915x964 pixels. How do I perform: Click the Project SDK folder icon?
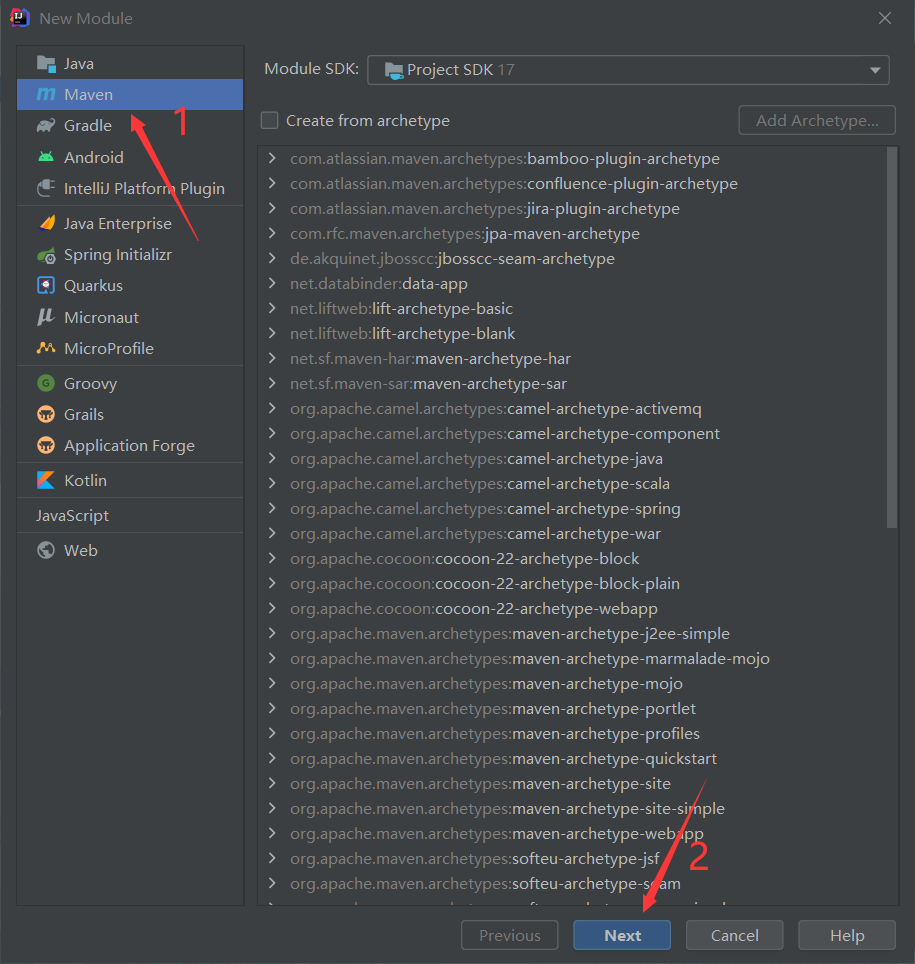click(x=394, y=70)
